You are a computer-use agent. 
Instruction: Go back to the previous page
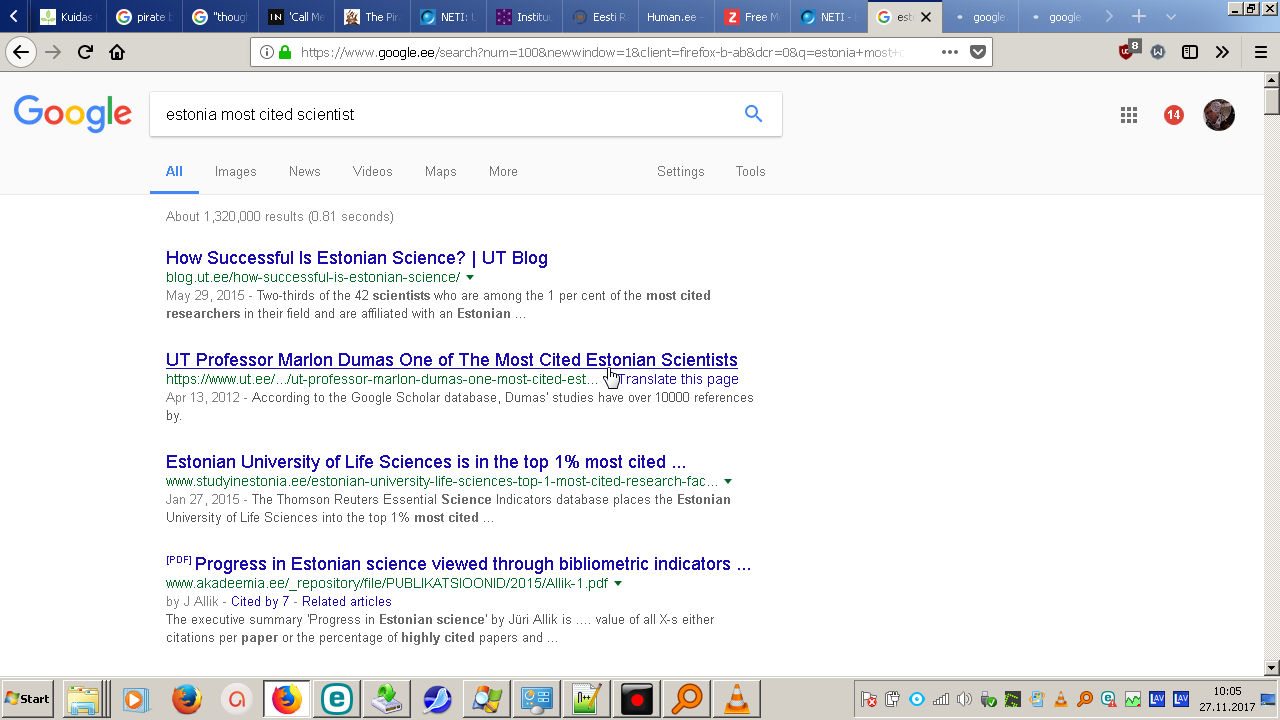click(x=21, y=52)
